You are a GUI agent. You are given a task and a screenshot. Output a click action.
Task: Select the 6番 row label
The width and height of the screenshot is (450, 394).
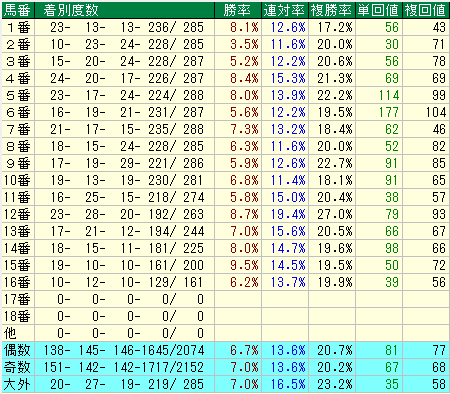tap(18, 112)
